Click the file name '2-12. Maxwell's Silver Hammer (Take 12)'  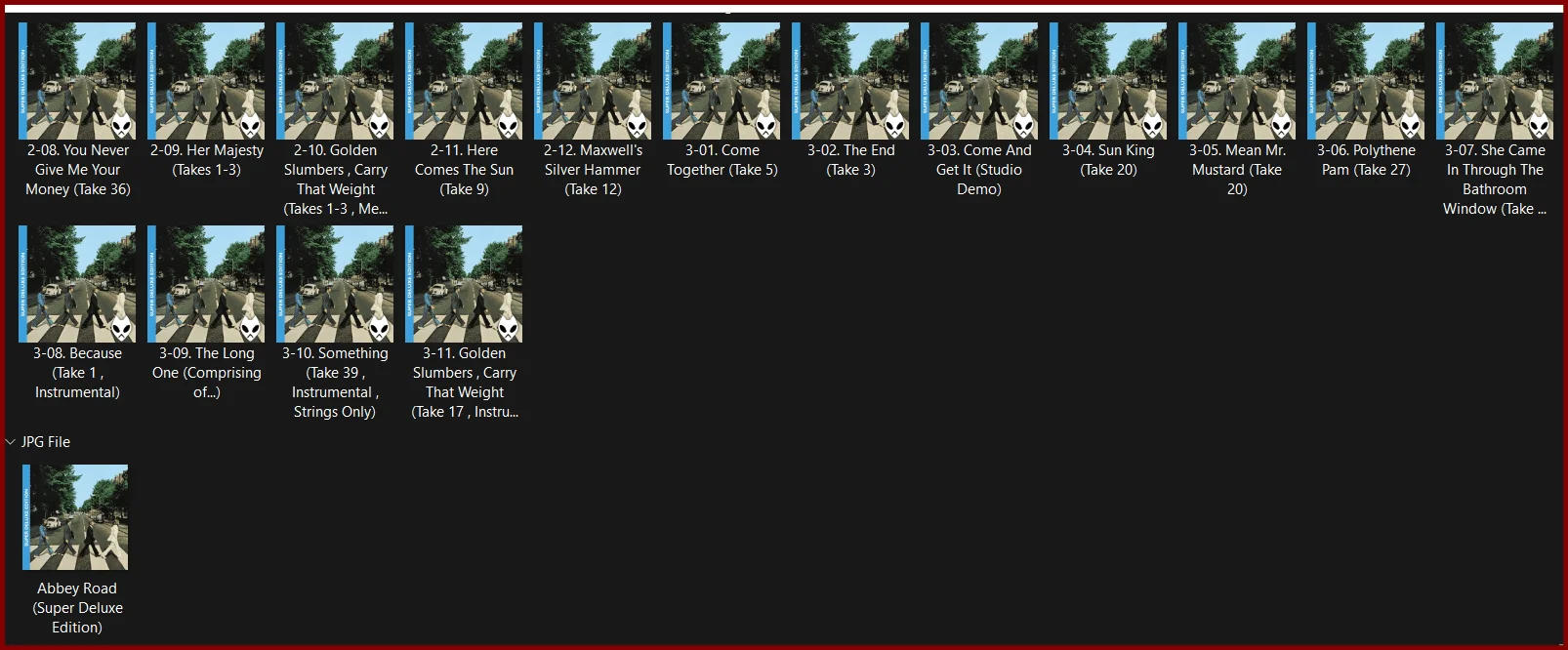[x=593, y=170]
